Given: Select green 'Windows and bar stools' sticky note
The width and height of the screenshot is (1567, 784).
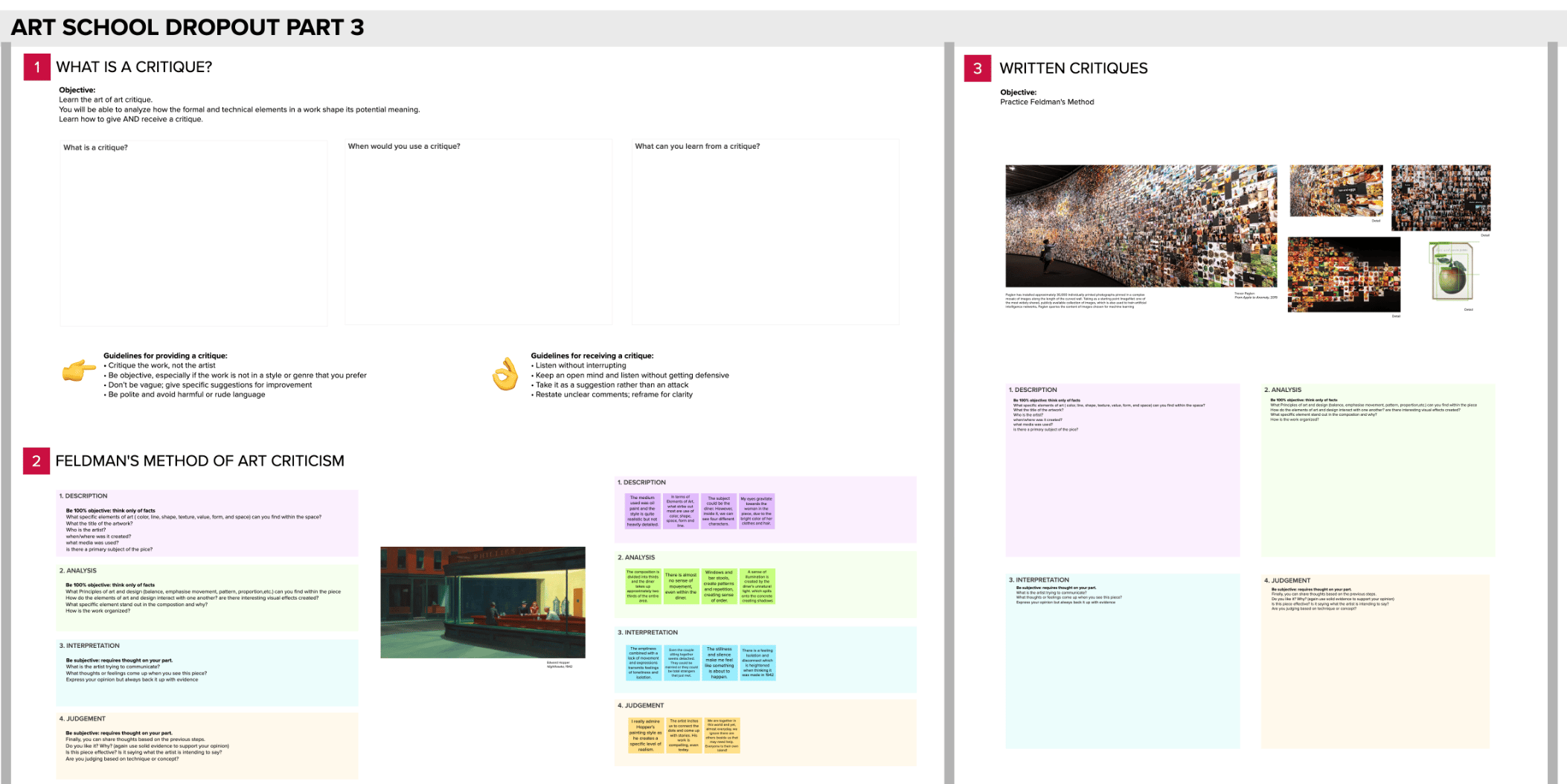Looking at the screenshot, I should coord(719,586).
